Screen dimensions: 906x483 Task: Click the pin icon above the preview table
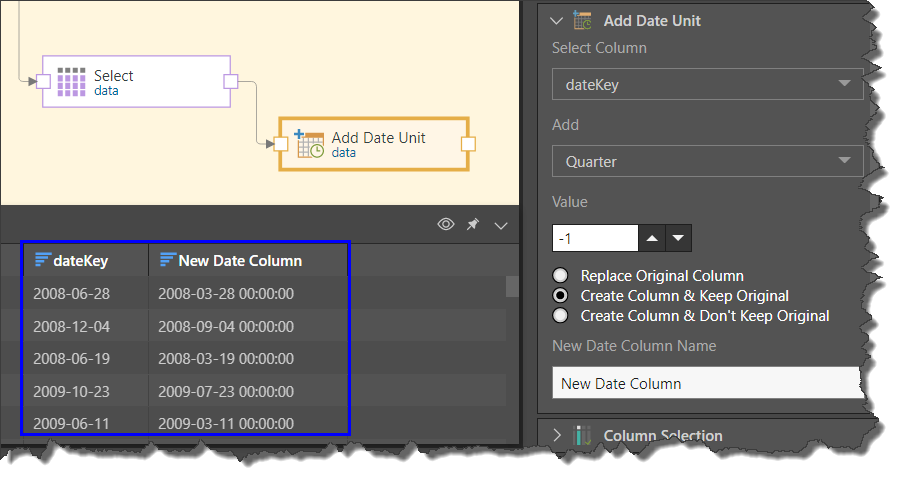473,225
